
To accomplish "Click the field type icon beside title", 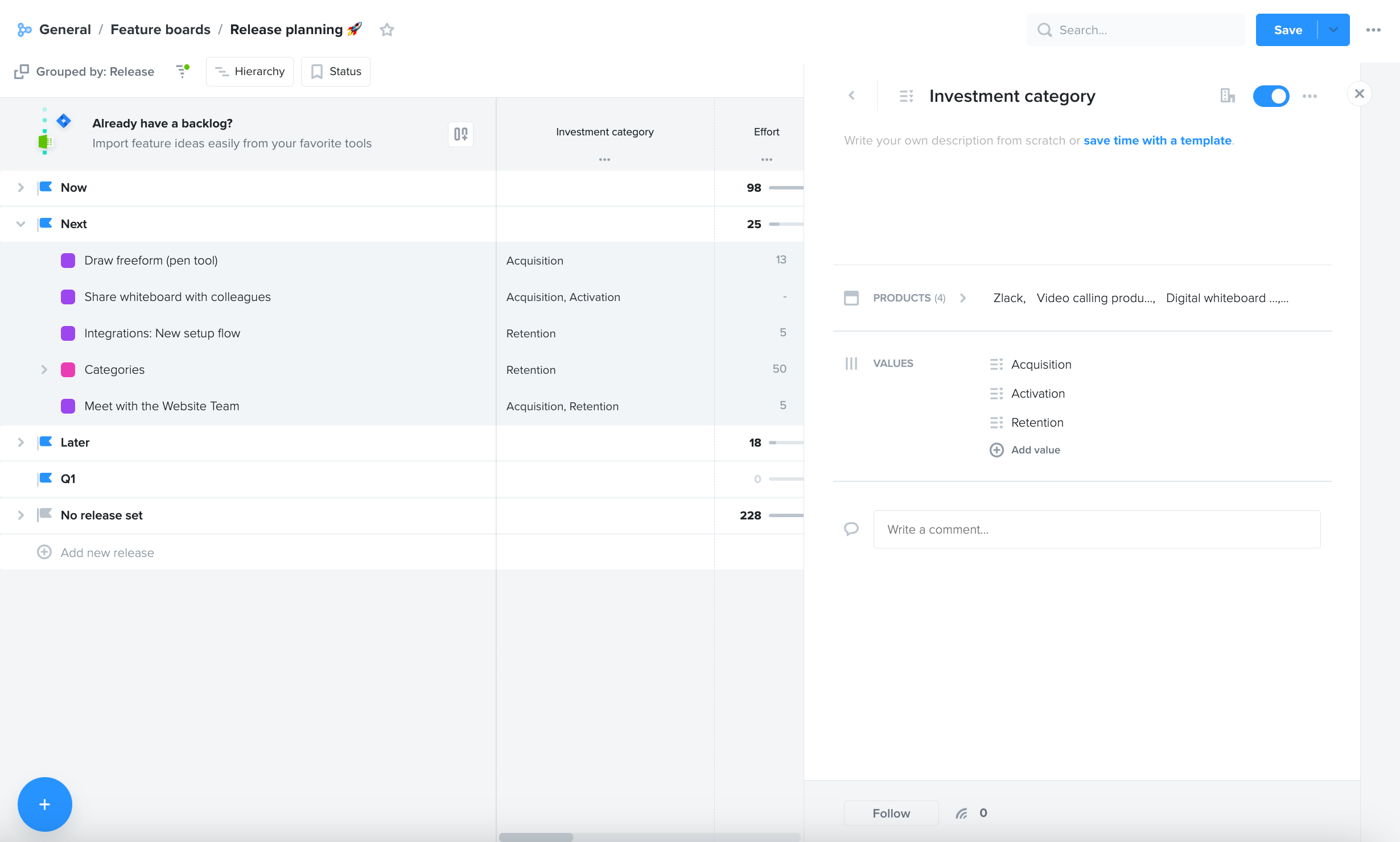I will click(x=907, y=96).
